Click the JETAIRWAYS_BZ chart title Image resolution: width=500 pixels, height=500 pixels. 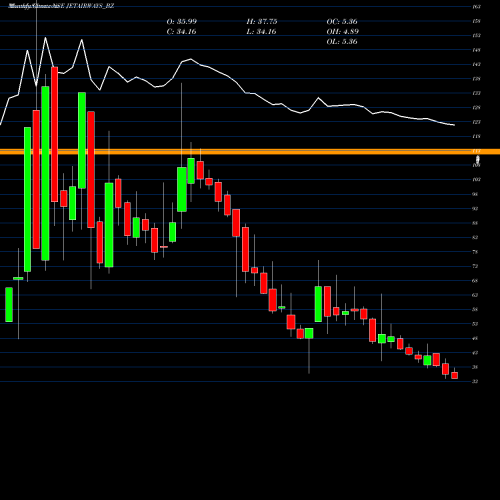click(61, 6)
